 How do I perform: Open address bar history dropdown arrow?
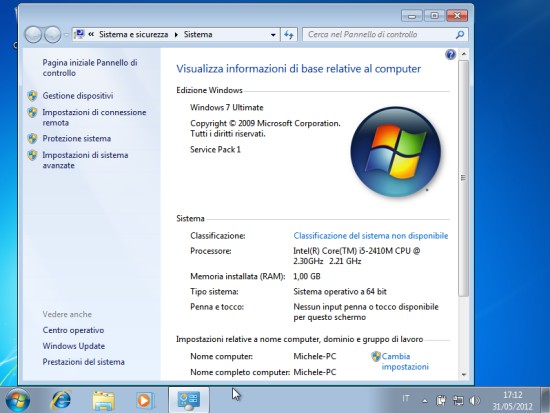pos(273,35)
